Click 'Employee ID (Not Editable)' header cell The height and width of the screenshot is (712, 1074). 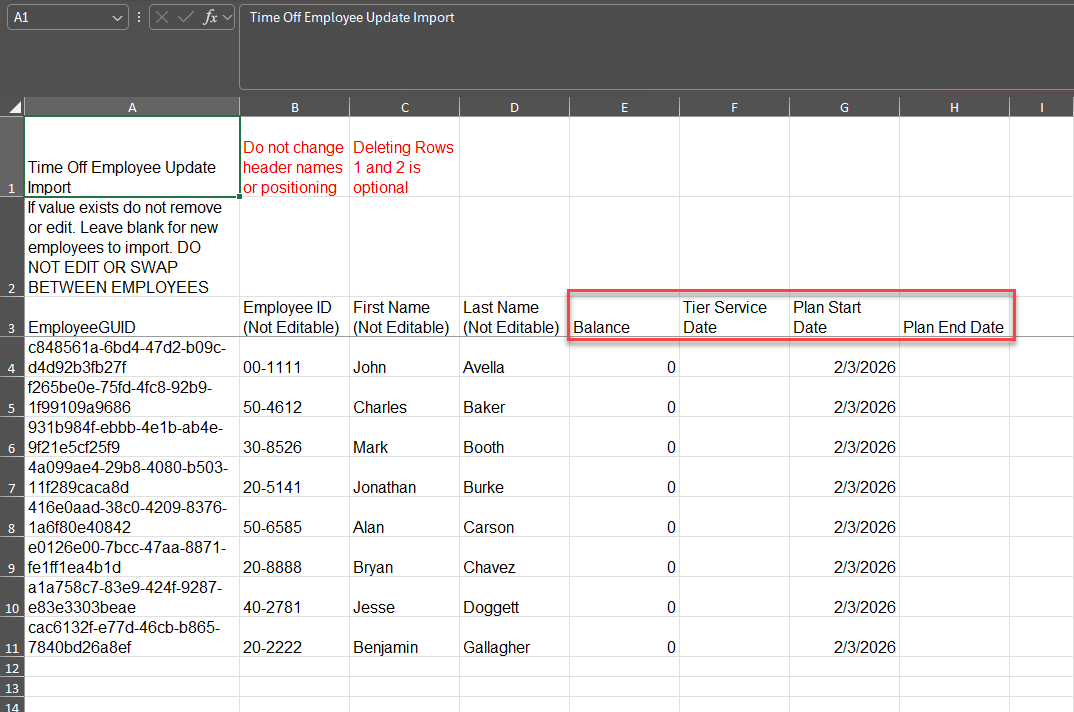click(295, 317)
